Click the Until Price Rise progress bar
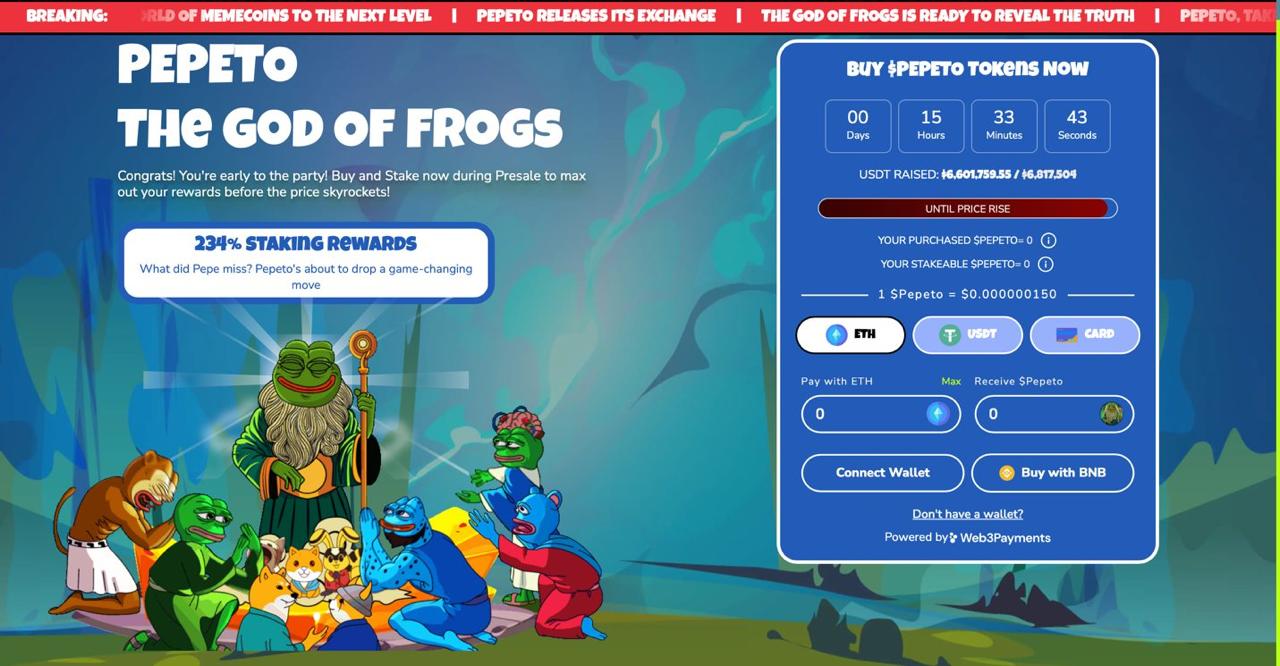 pos(968,209)
